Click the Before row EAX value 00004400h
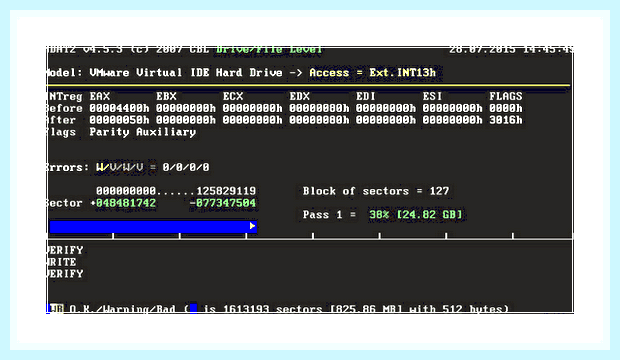The image size is (620, 360). pos(119,108)
